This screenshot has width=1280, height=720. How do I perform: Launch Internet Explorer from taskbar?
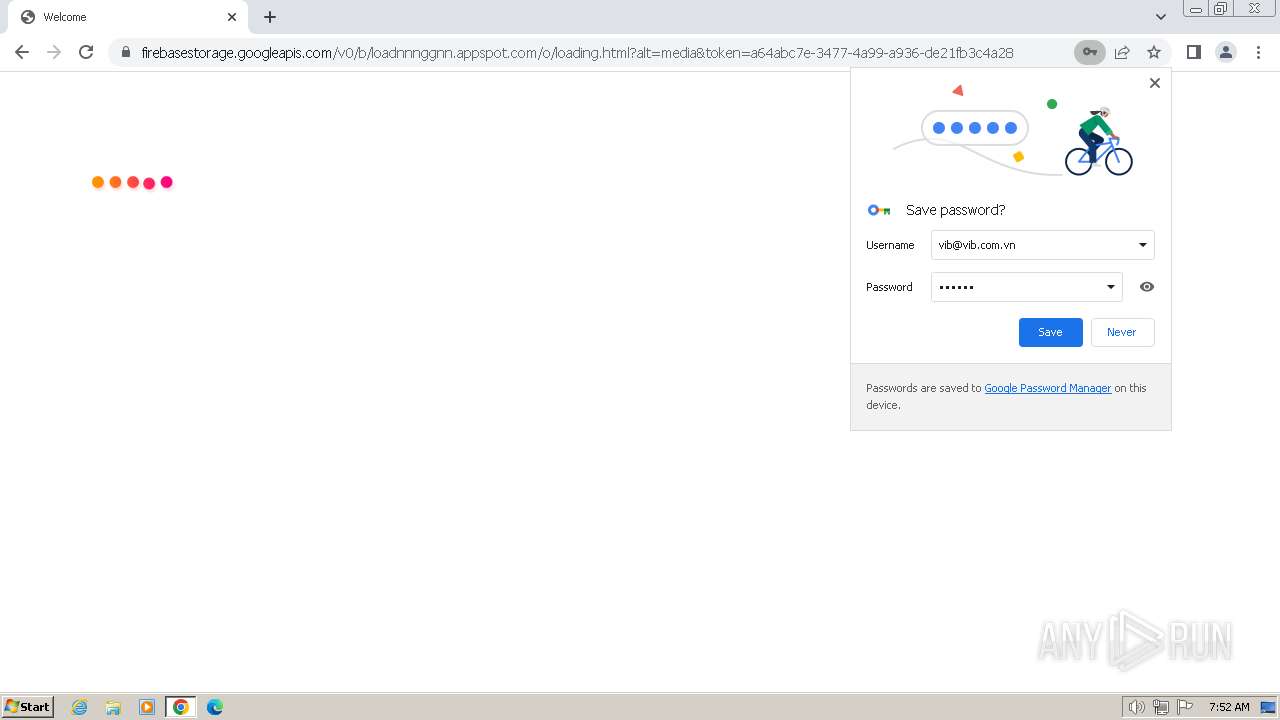coord(80,707)
